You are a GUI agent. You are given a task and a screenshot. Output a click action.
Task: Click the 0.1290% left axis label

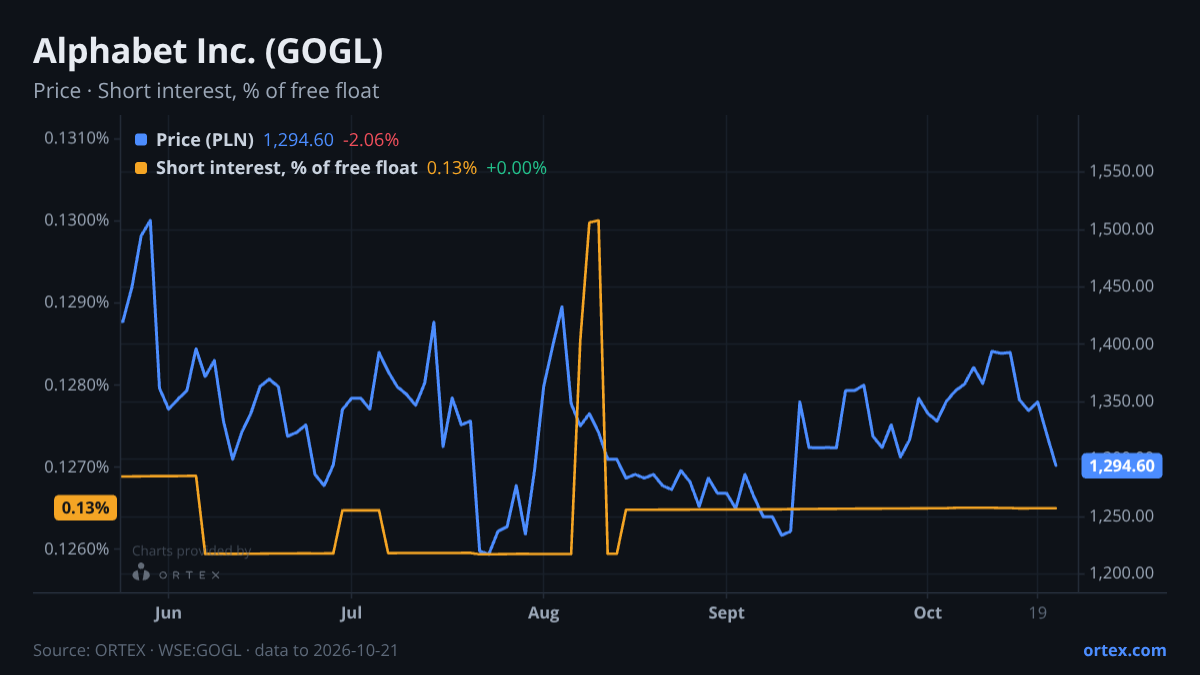pyautogui.click(x=77, y=302)
